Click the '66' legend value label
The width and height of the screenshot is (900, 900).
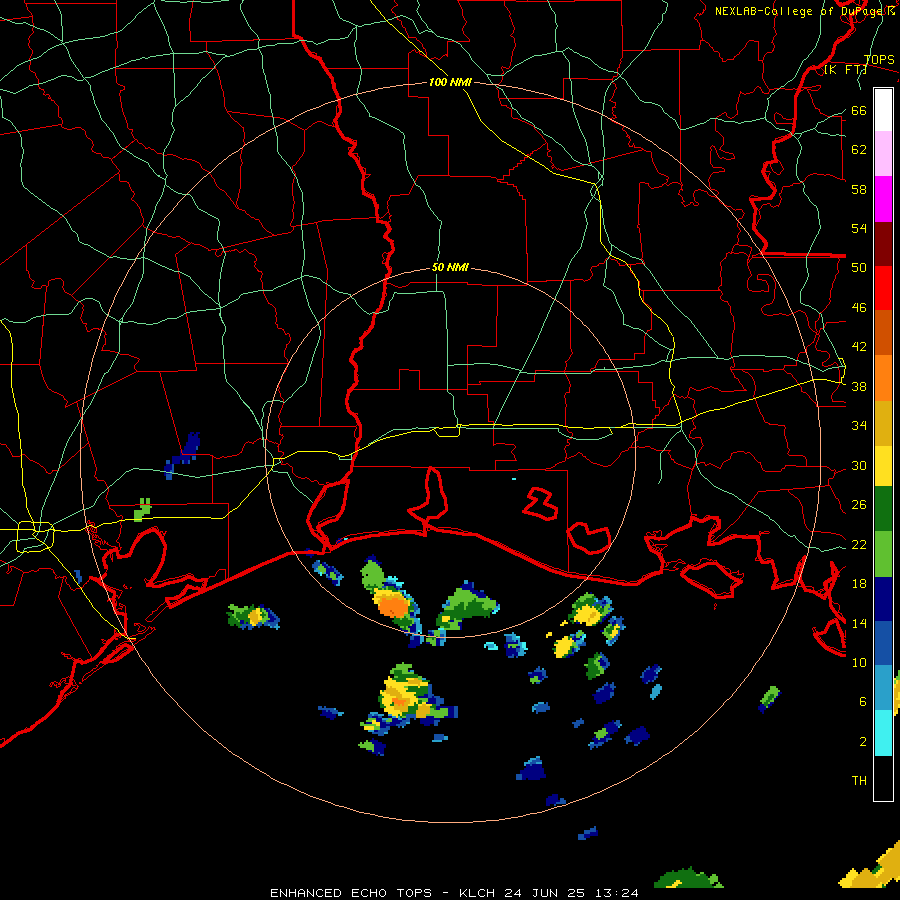(859, 110)
